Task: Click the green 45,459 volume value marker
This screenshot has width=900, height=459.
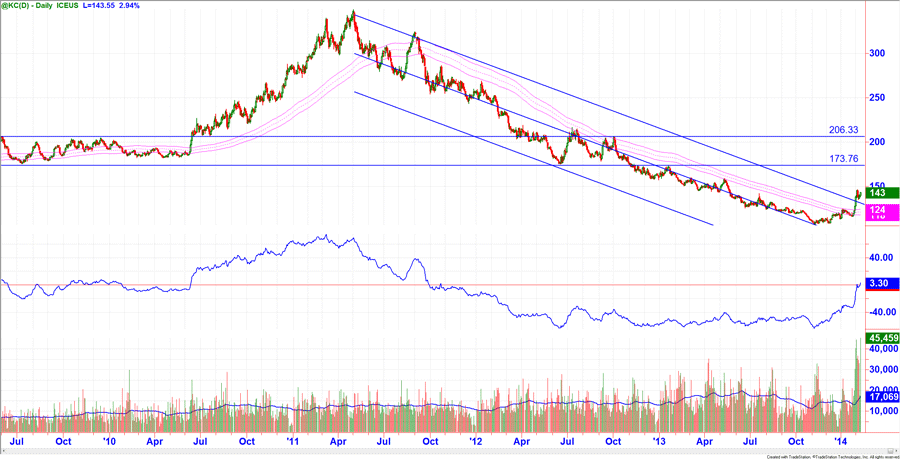Action: pyautogui.click(x=878, y=338)
